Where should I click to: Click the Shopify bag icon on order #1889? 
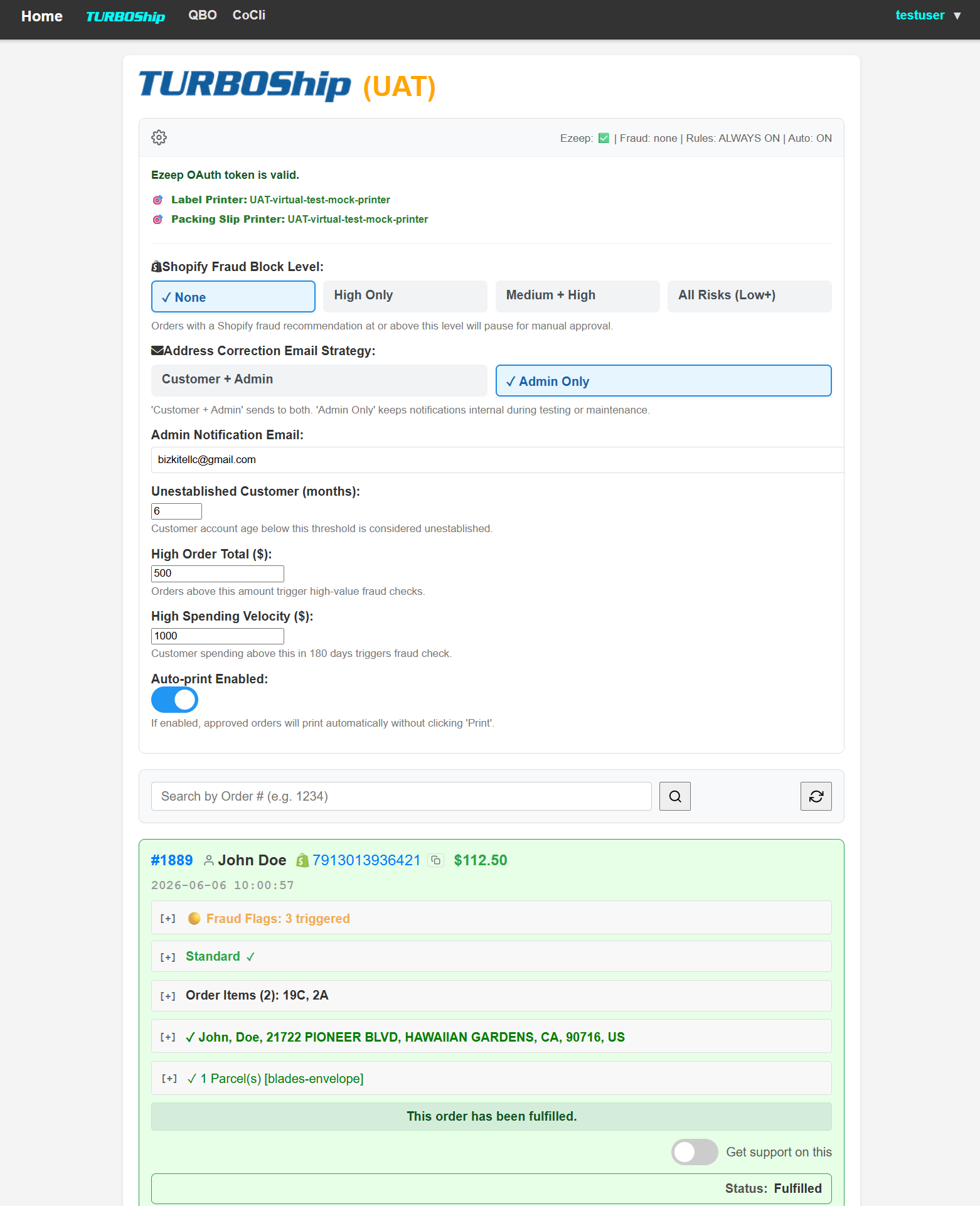click(302, 860)
